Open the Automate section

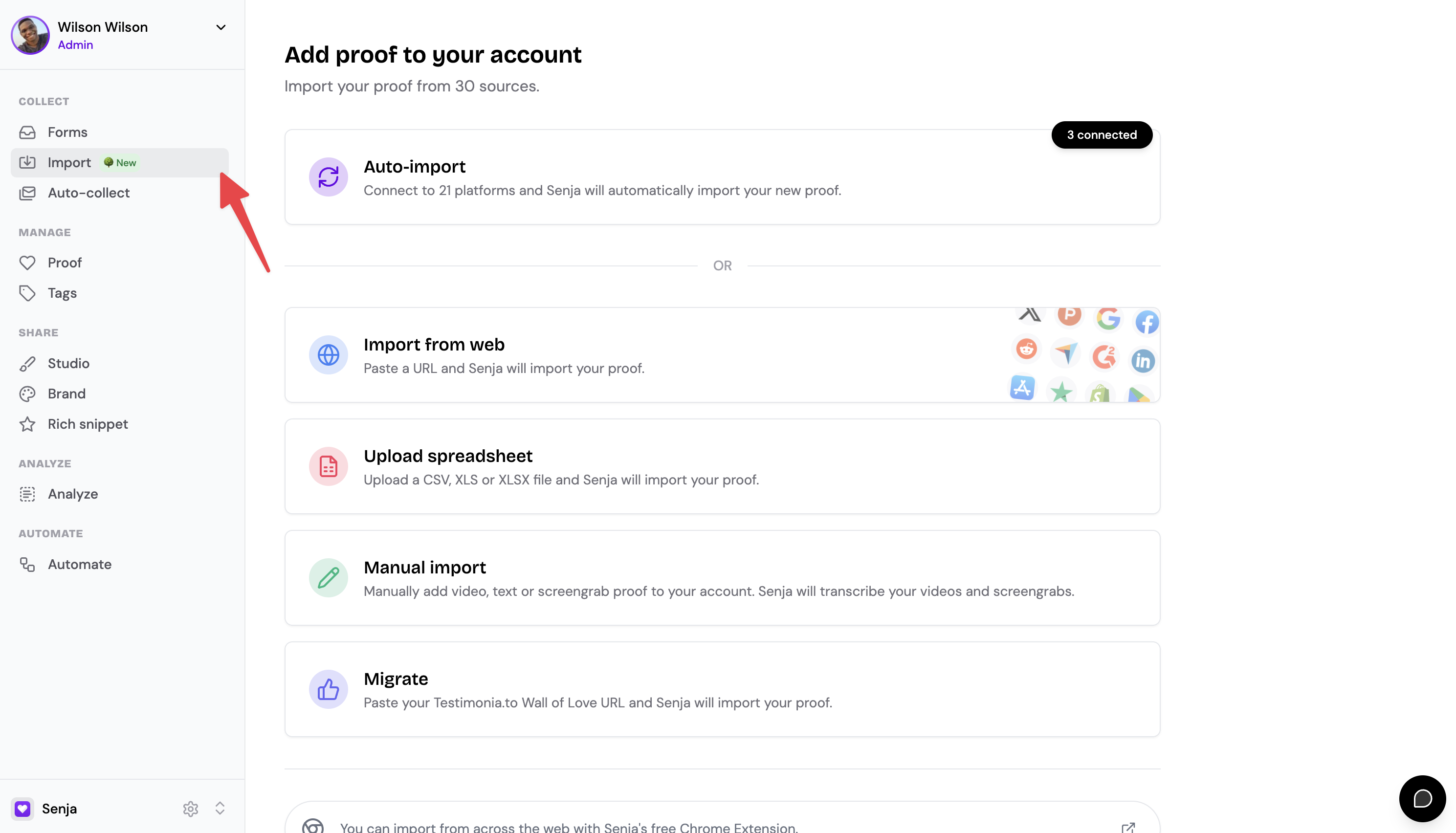click(120, 564)
